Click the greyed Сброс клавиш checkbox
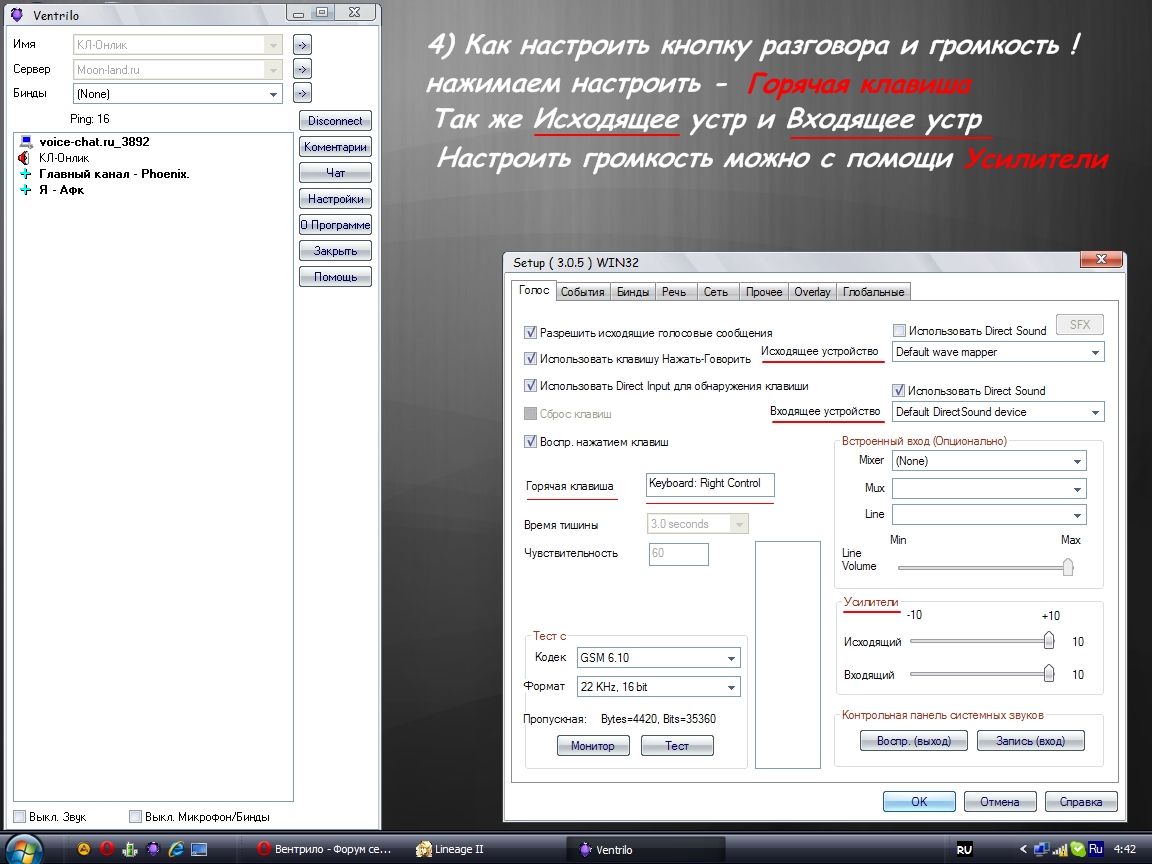This screenshot has width=1152, height=864. coord(530,414)
